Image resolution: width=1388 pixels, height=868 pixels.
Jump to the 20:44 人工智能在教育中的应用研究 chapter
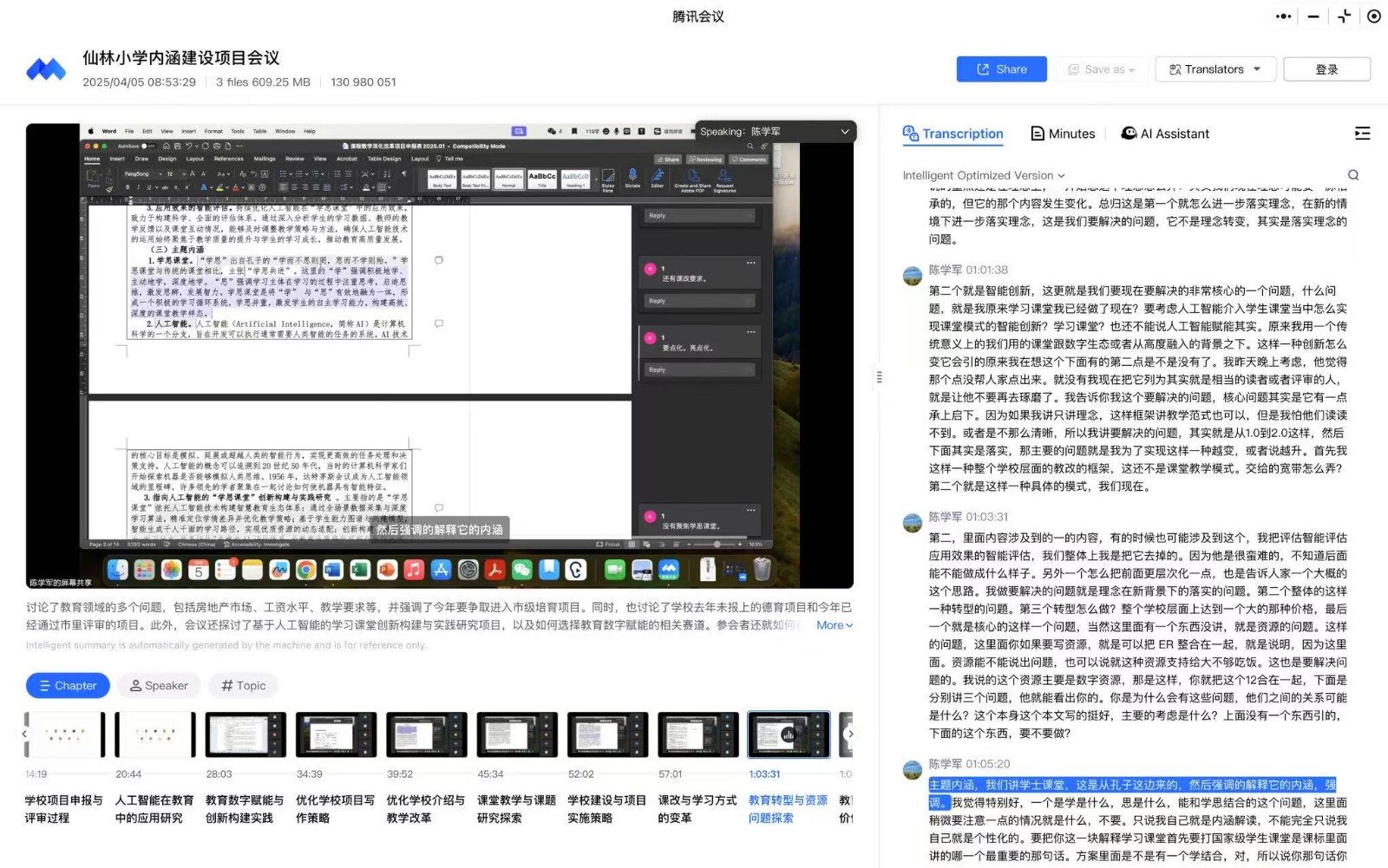tap(155, 768)
